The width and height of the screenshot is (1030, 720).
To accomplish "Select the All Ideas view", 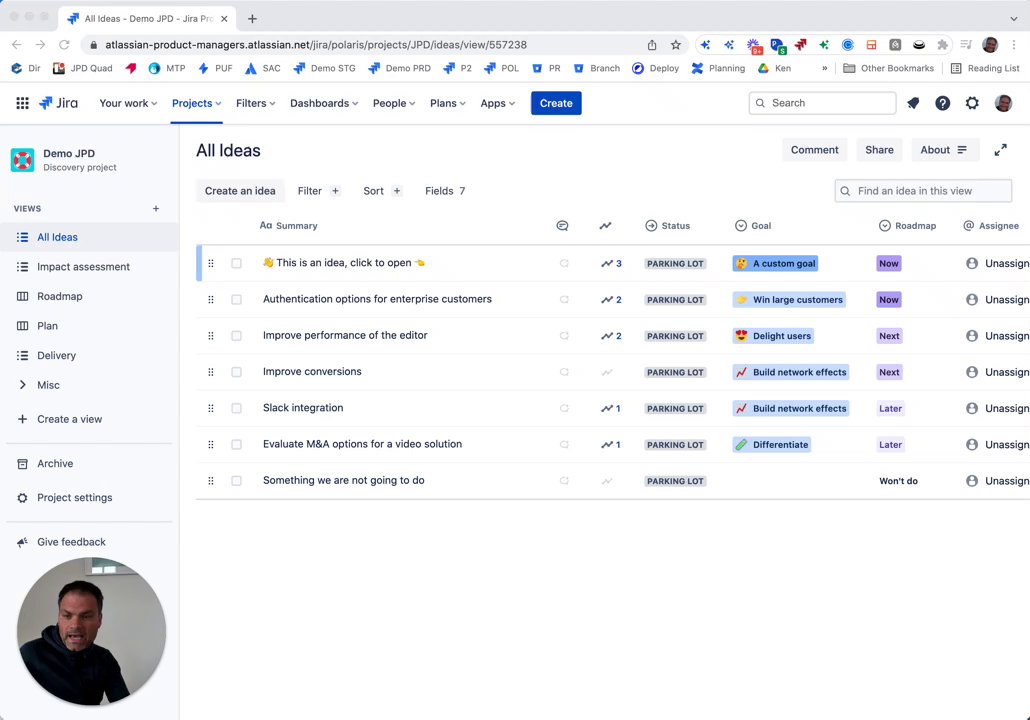I will 89,237.
